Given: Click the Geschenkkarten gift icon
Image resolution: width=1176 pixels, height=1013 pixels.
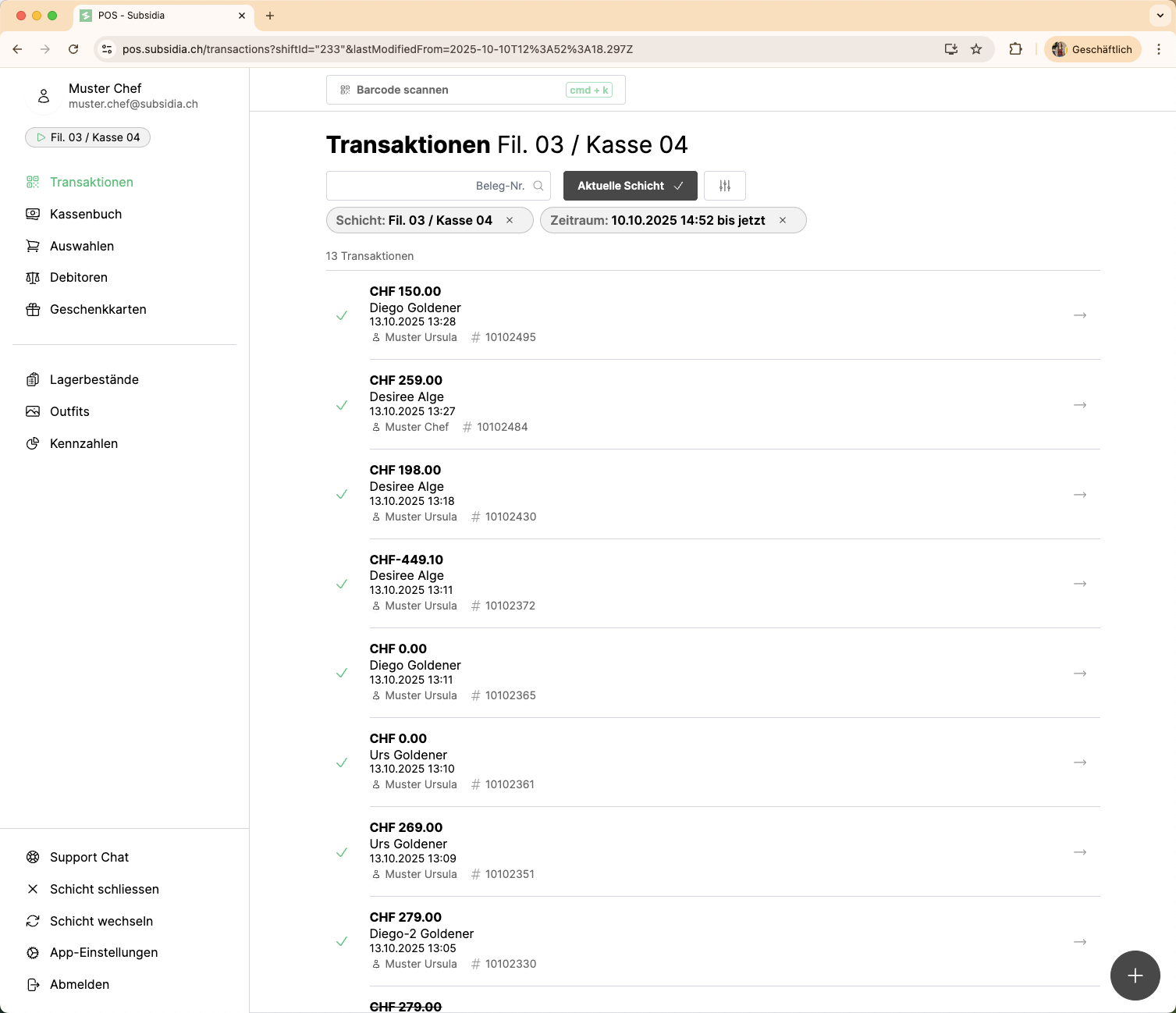Looking at the screenshot, I should [x=33, y=310].
